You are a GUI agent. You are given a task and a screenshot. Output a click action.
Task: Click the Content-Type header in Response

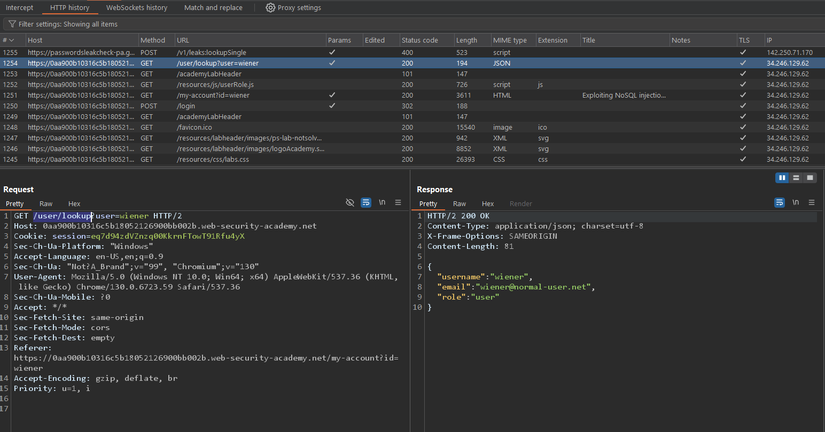click(535, 226)
